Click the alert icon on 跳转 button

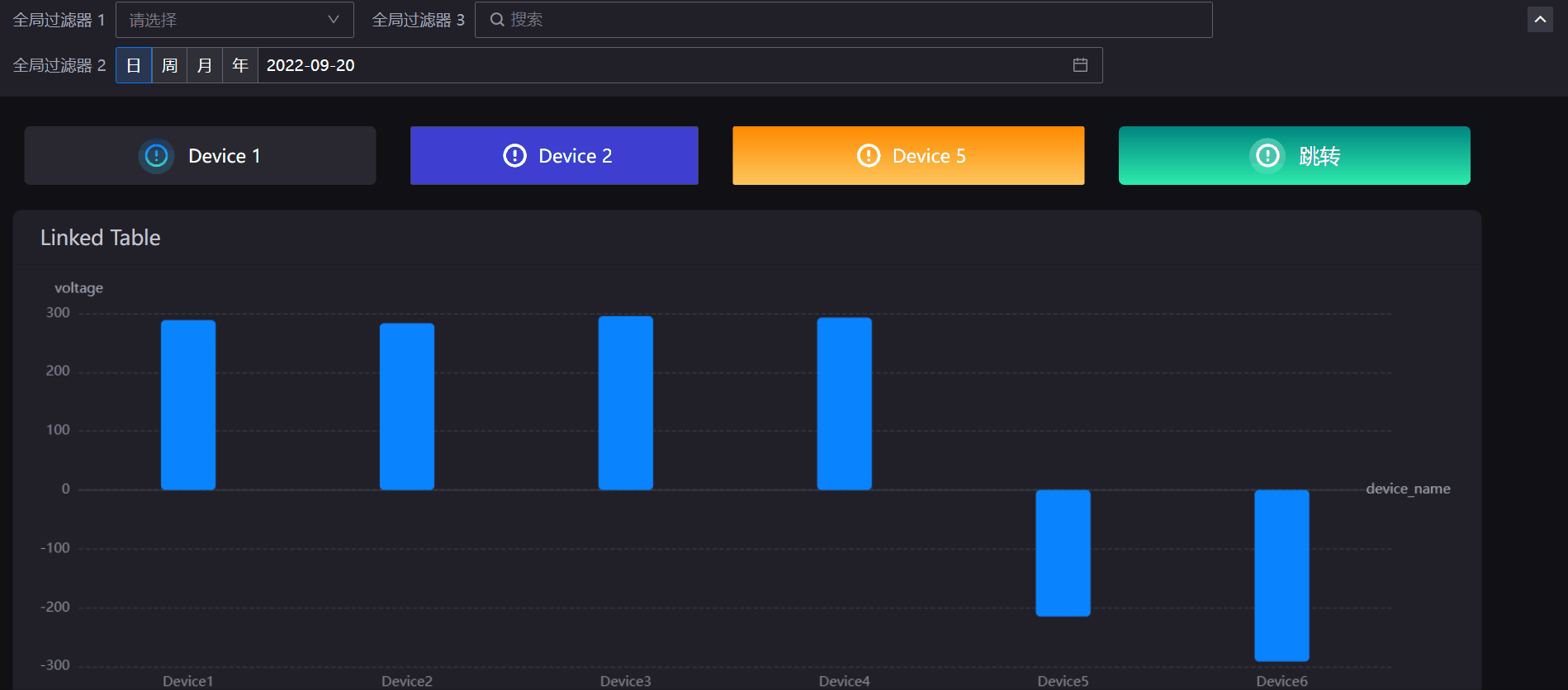point(1267,156)
